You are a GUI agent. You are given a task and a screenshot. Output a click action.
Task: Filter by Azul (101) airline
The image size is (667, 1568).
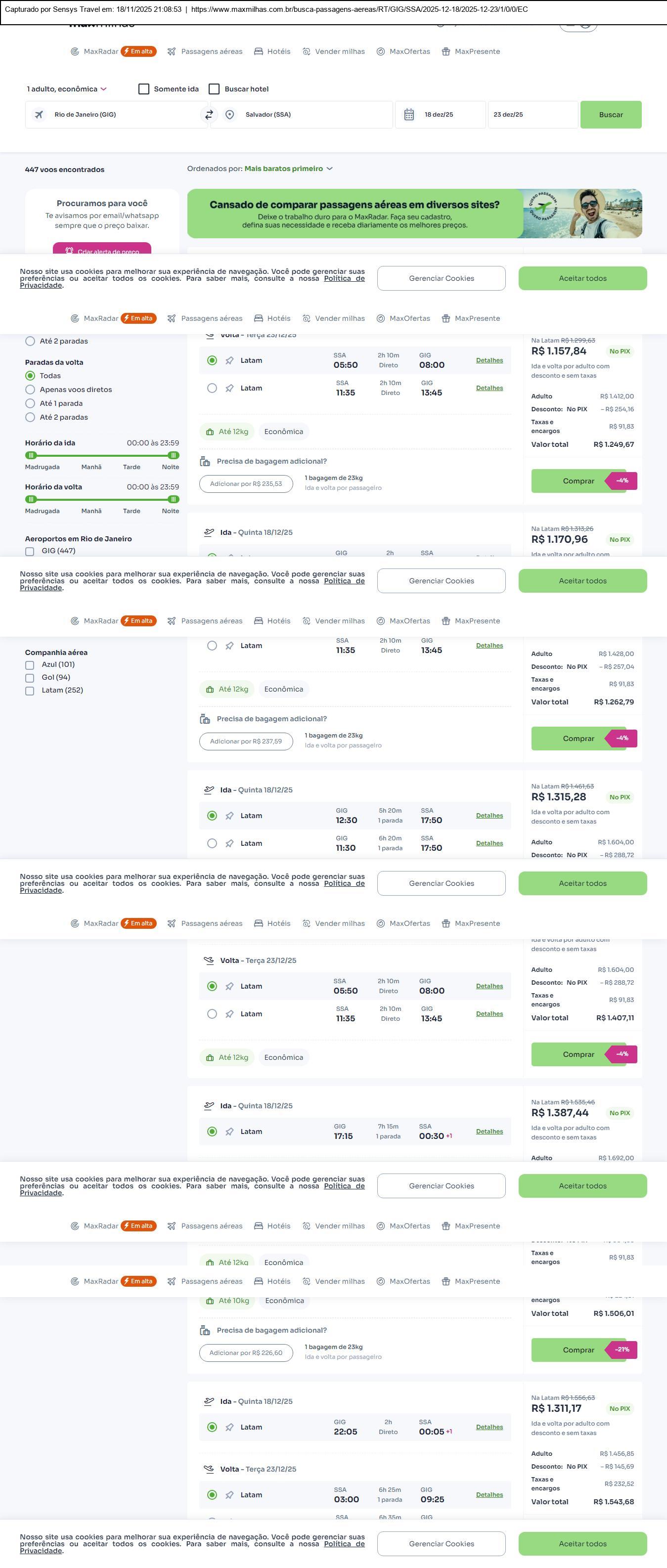[x=30, y=665]
